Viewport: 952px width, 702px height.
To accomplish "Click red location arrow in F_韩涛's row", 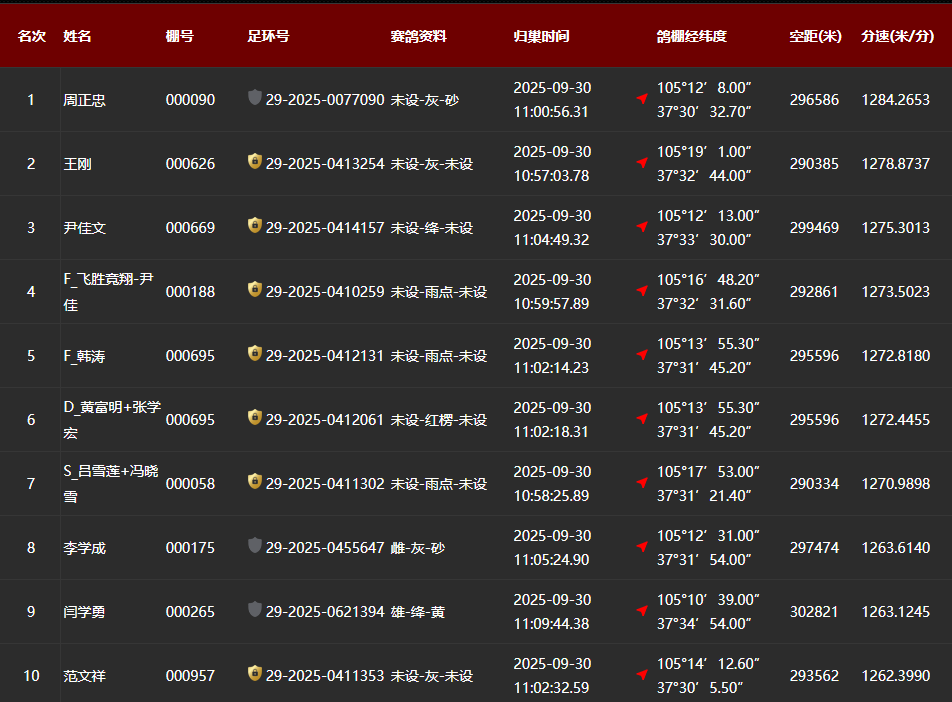I will pyautogui.click(x=642, y=355).
